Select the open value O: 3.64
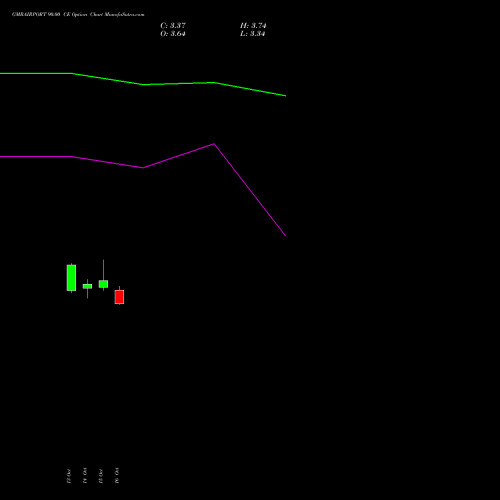500x500 pixels. tap(173, 34)
